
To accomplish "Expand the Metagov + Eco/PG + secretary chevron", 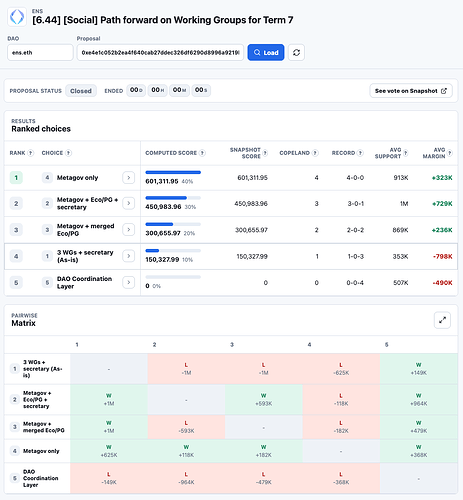I will (129, 203).
